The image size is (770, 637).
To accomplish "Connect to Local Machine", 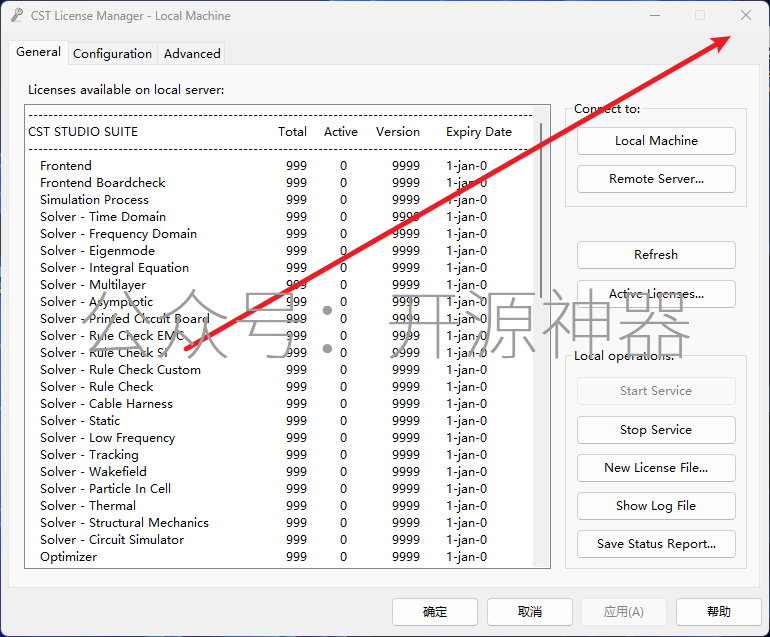I will click(656, 141).
